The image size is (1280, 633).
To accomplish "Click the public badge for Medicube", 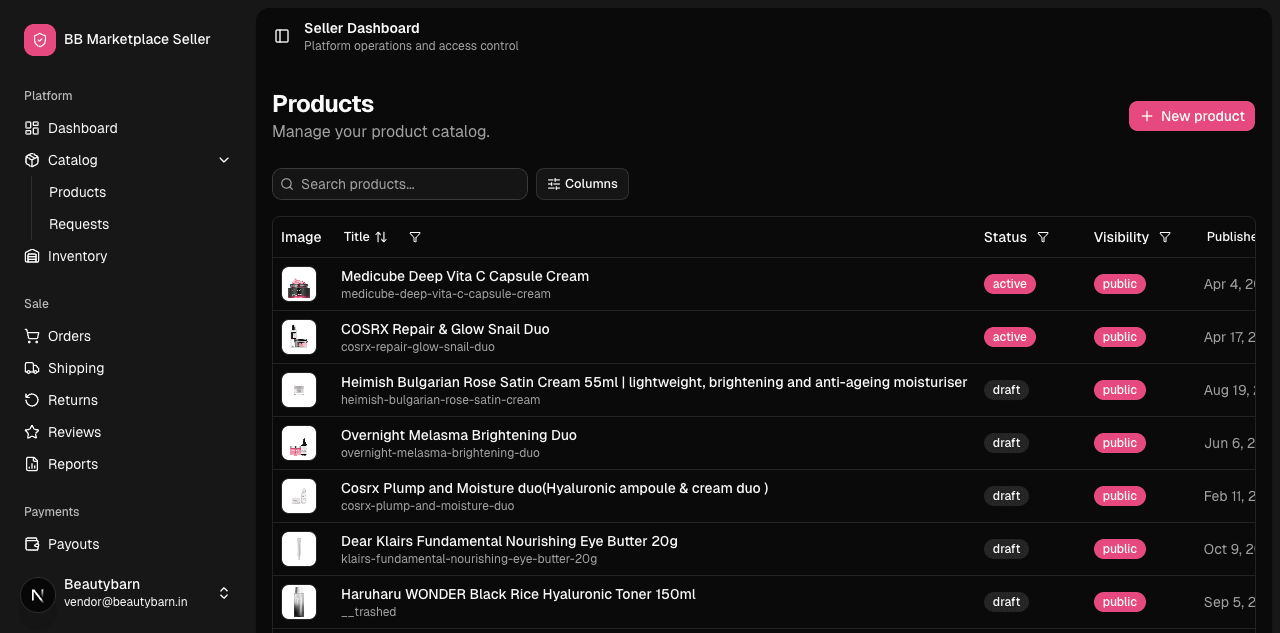I will (x=1120, y=284).
